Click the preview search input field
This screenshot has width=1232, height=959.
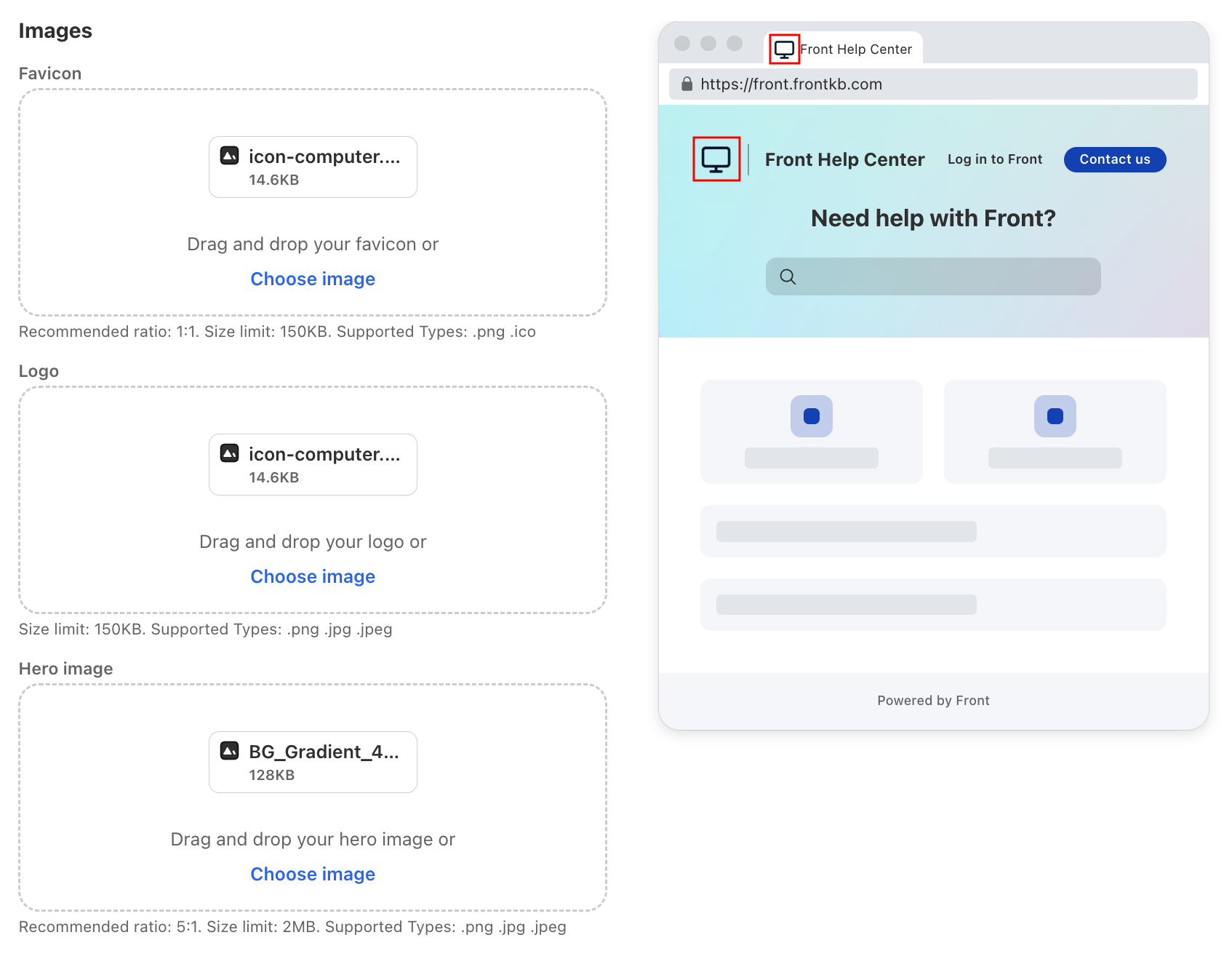tap(933, 276)
